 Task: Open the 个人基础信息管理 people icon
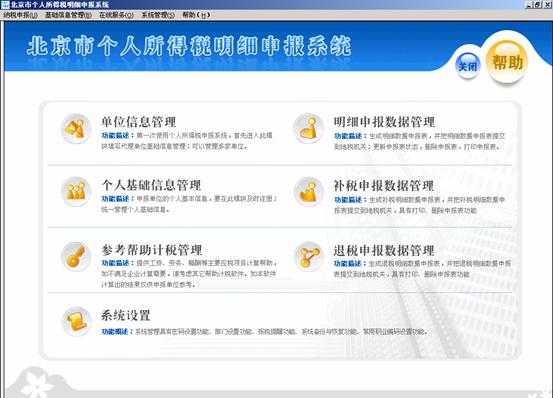click(x=76, y=192)
